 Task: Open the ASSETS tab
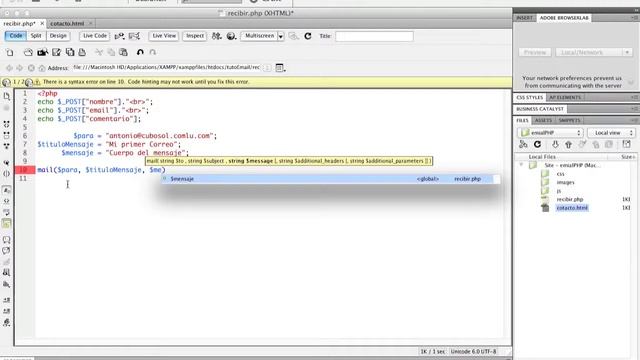point(543,120)
